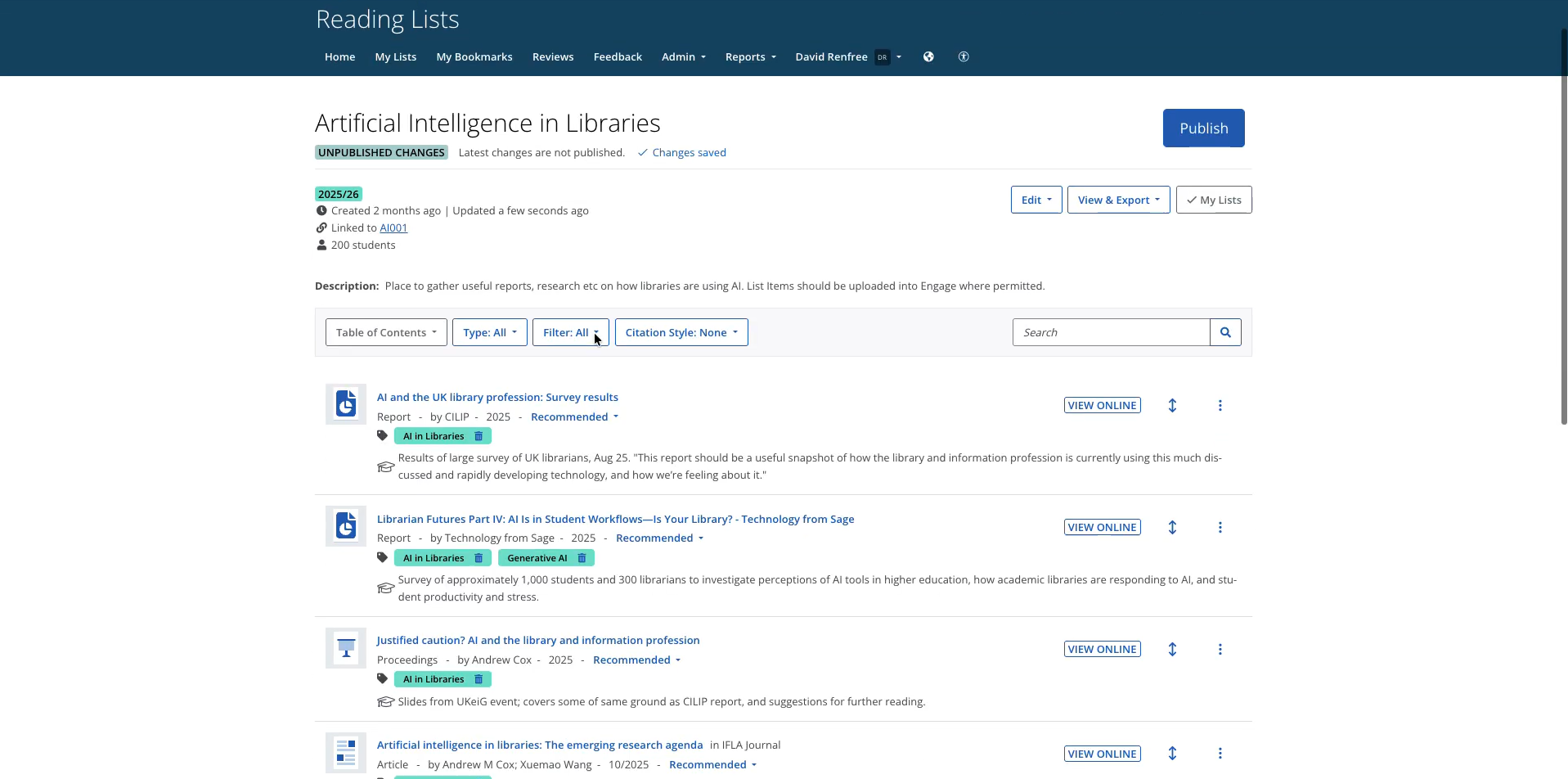The image size is (1568, 779).
Task: Open the accessibility icon in navbar
Action: 964,56
